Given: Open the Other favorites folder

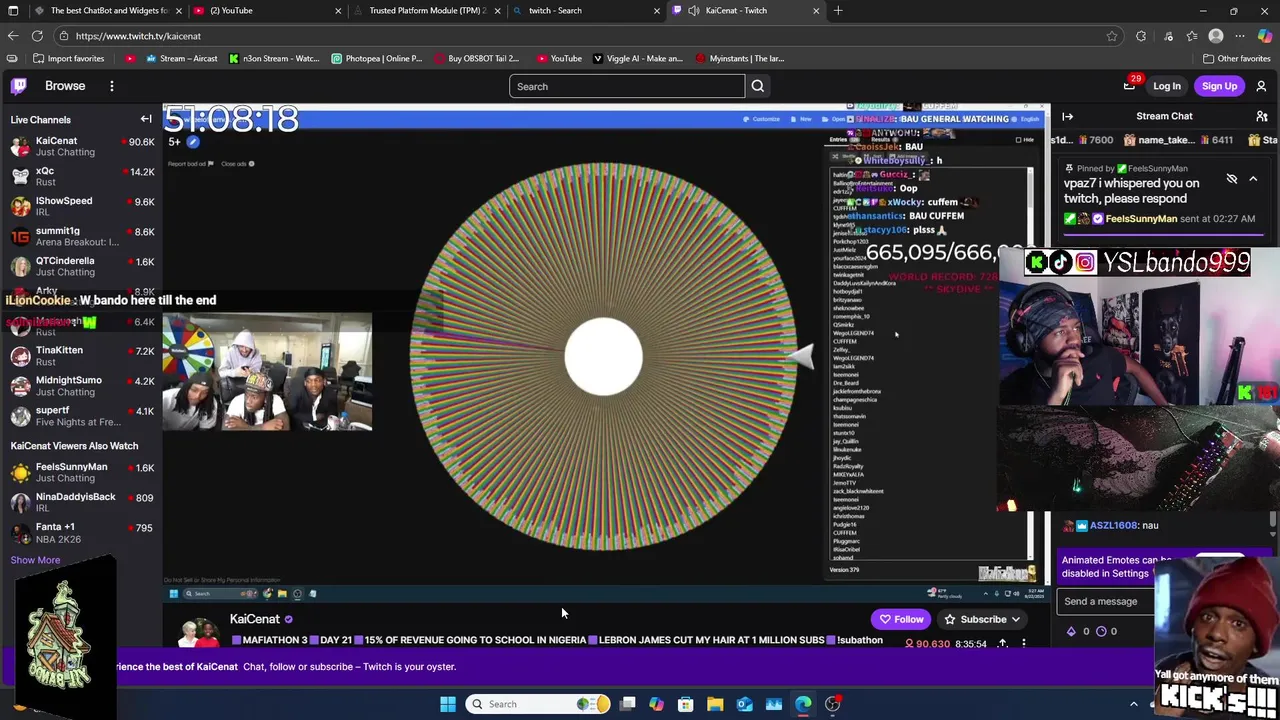Looking at the screenshot, I should (x=1237, y=58).
